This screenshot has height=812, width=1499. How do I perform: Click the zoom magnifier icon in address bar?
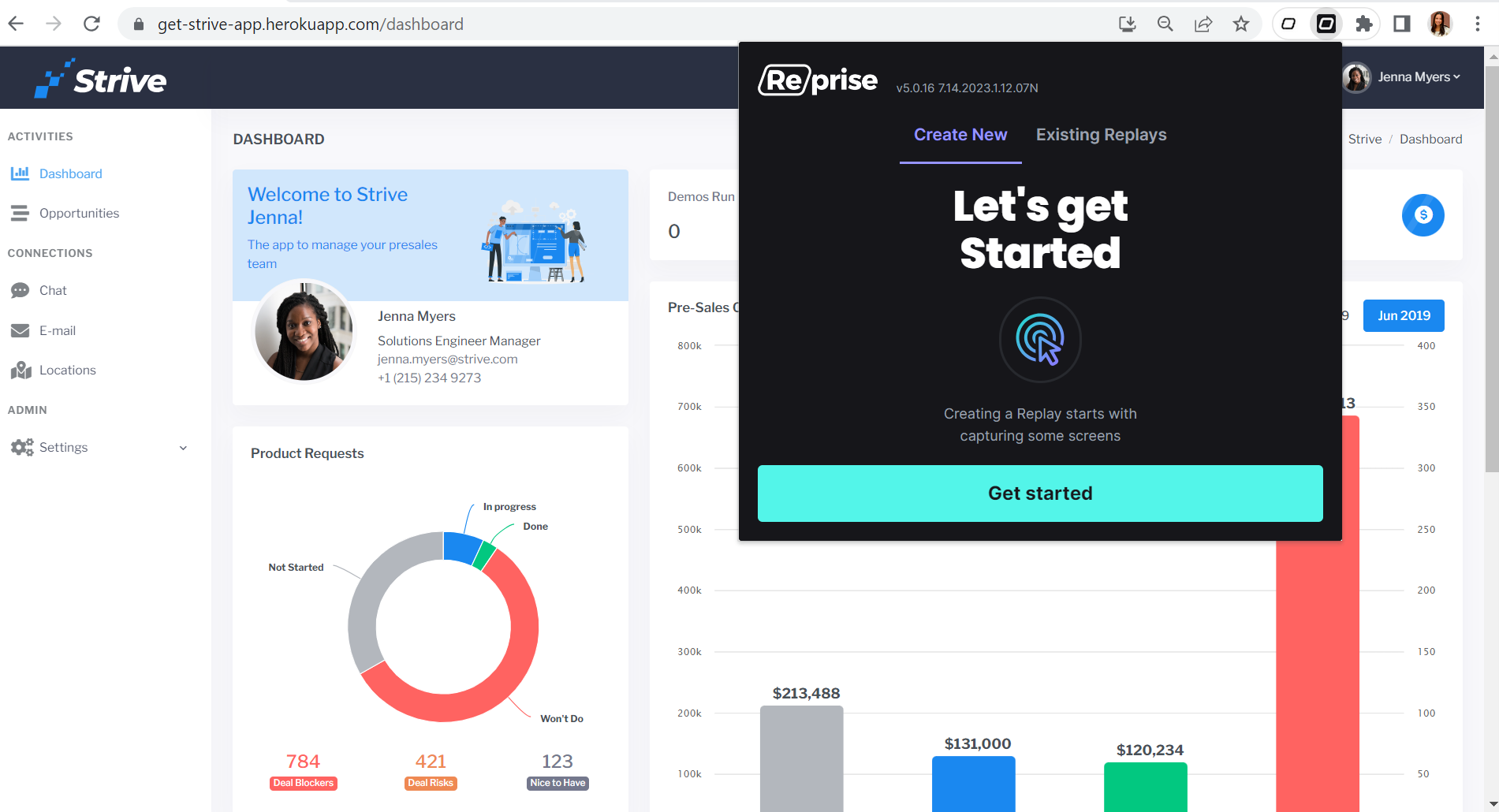1165,24
